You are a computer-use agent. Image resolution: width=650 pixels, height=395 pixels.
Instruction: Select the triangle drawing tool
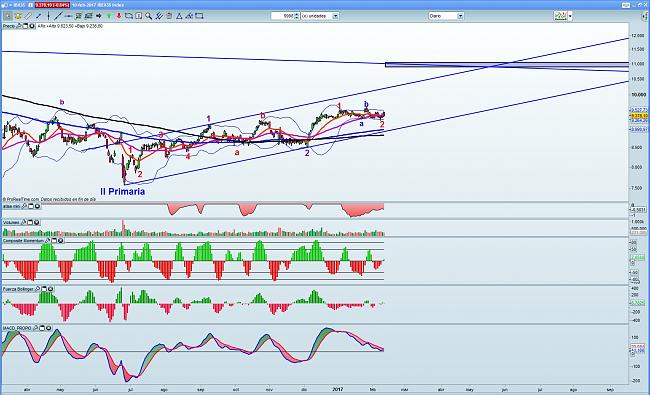click(179, 16)
